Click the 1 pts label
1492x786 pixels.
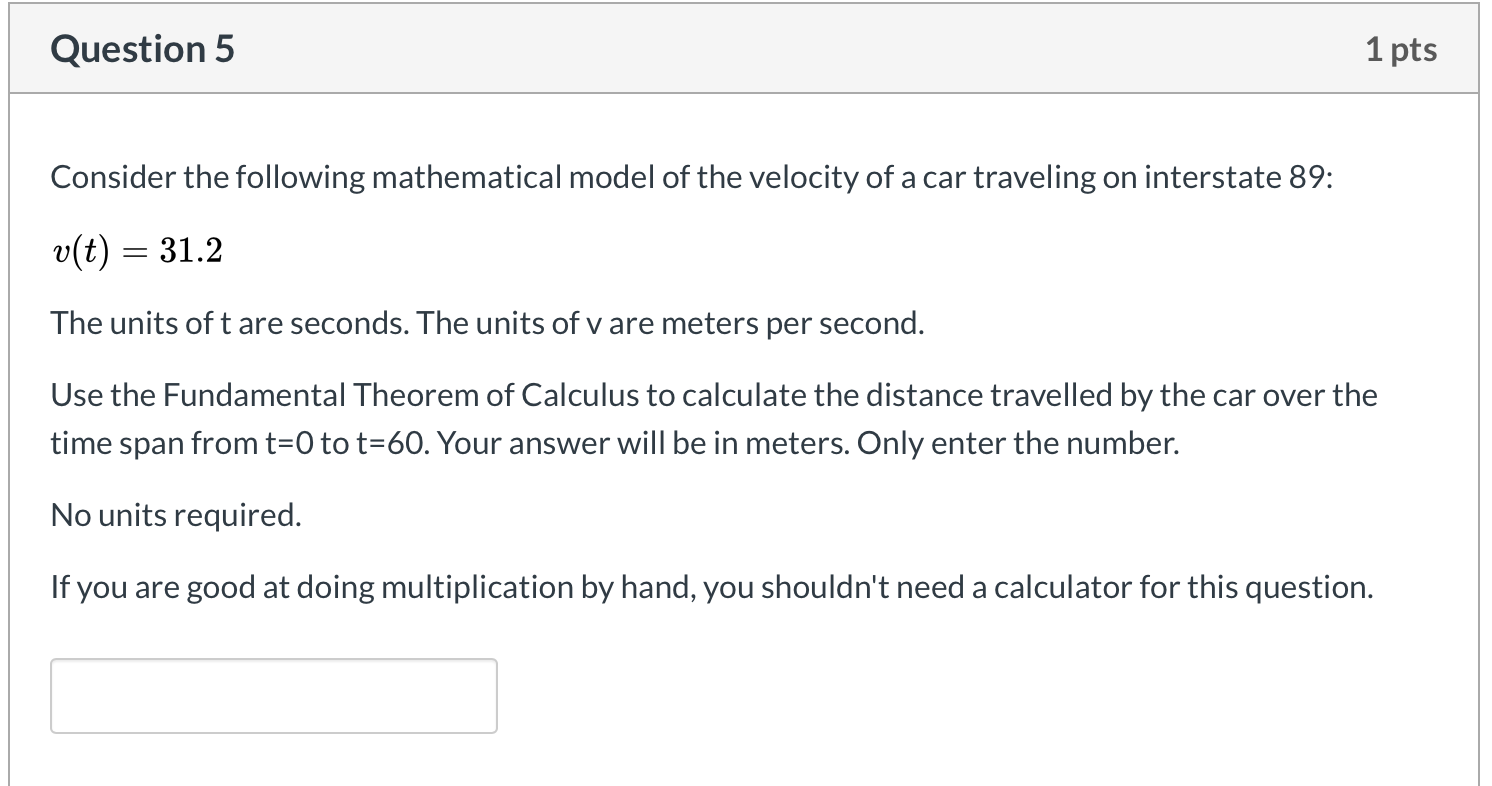pyautogui.click(x=1401, y=48)
